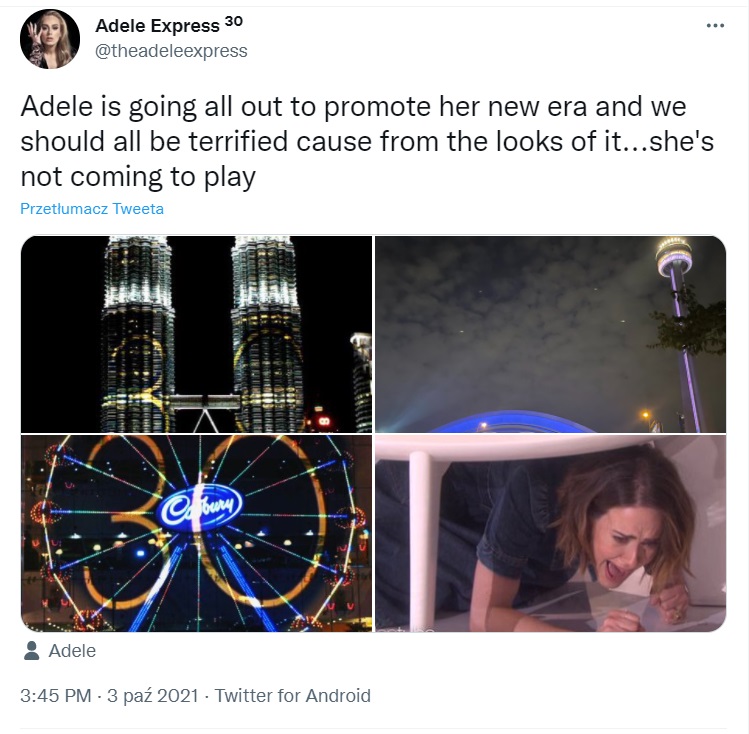The image size is (749, 734).
Task: Click the superscript 30 beside the display name
Action: pos(234,21)
